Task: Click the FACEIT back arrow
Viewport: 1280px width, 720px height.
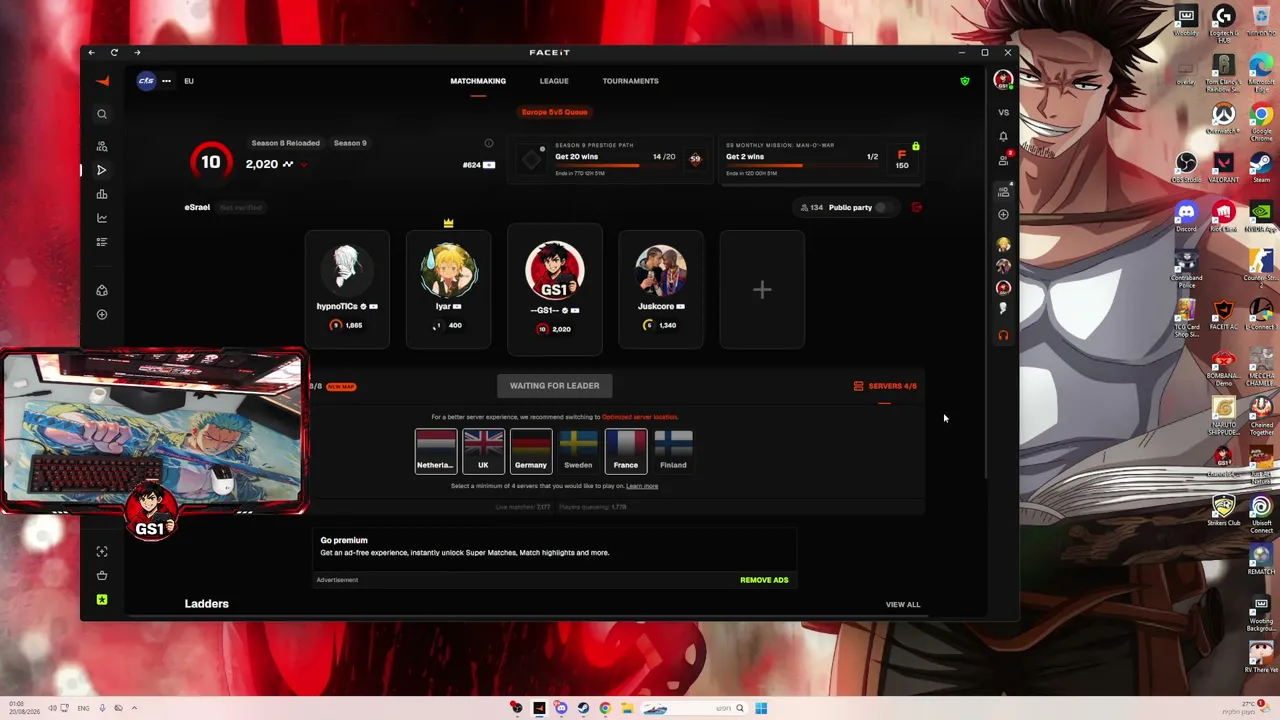Action: [x=92, y=52]
